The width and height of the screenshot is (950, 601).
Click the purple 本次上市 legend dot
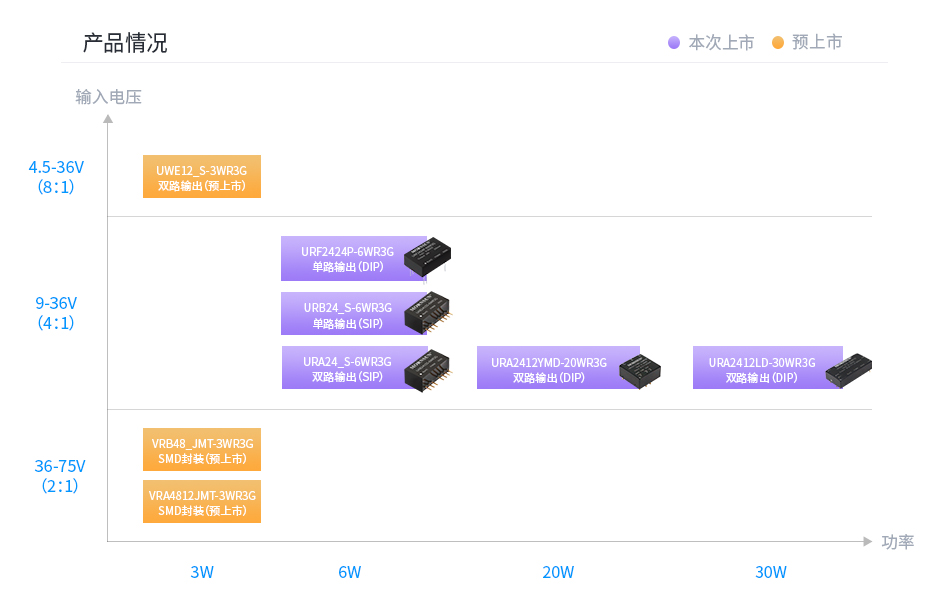674,43
